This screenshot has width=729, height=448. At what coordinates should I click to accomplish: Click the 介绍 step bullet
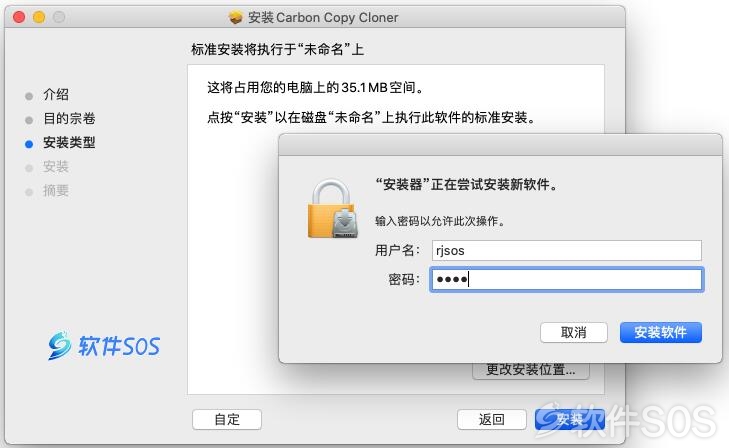[x=29, y=96]
